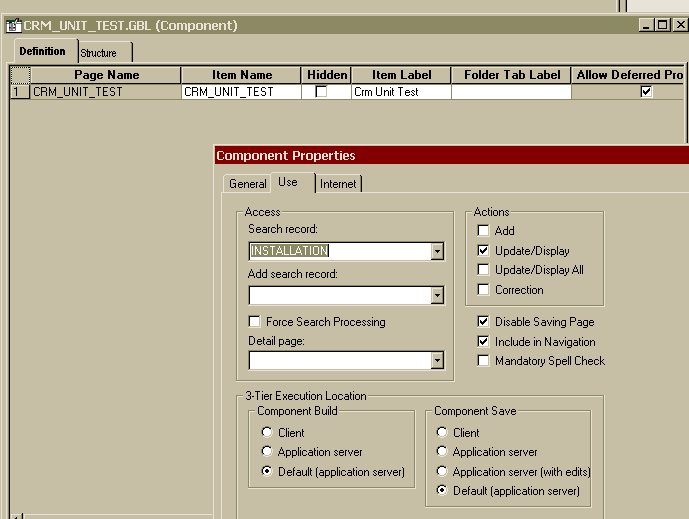Maximize the CRM_UNIT_TEST.GBL component window
689x519 pixels.
click(662, 25)
